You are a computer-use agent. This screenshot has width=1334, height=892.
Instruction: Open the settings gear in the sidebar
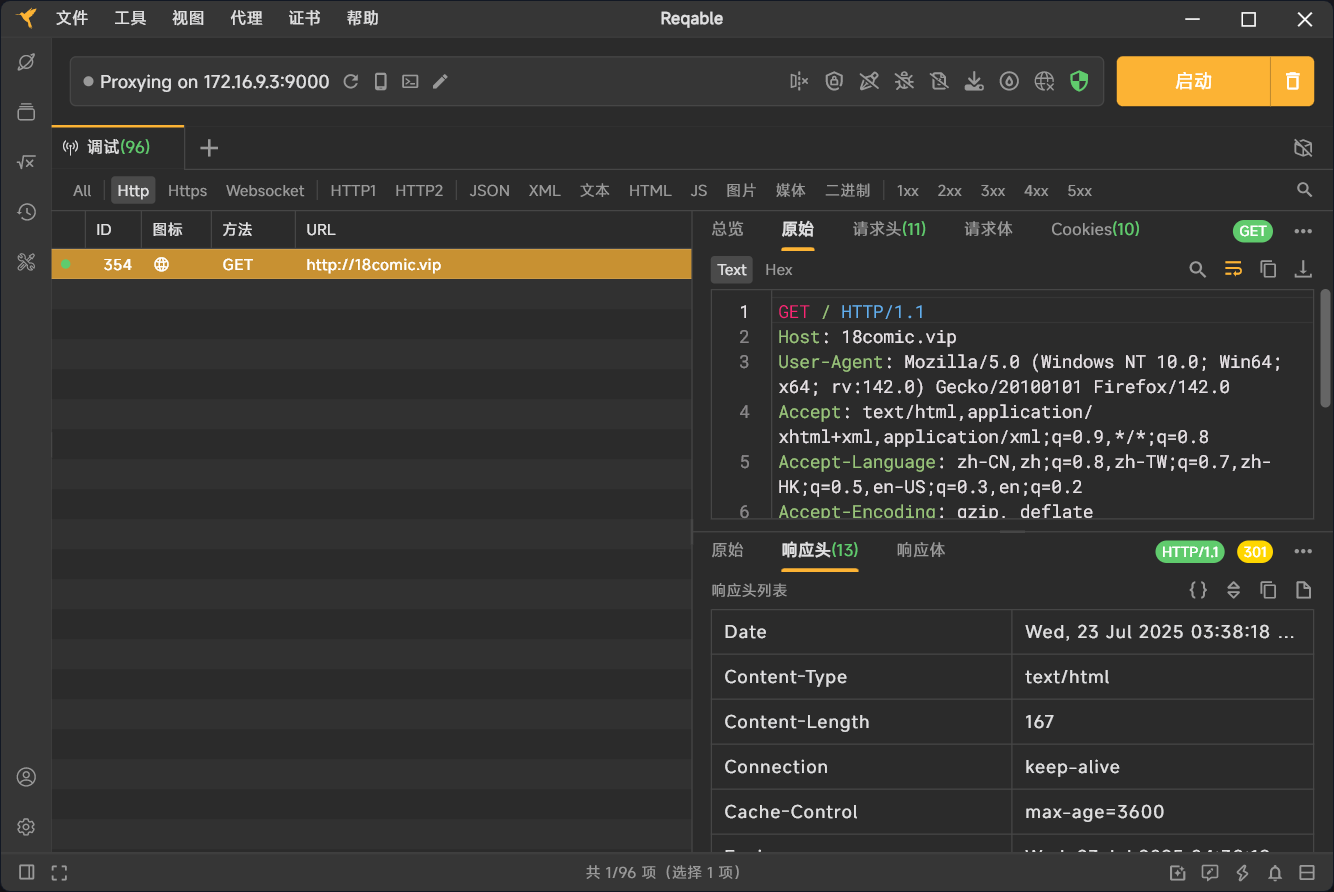click(x=26, y=827)
